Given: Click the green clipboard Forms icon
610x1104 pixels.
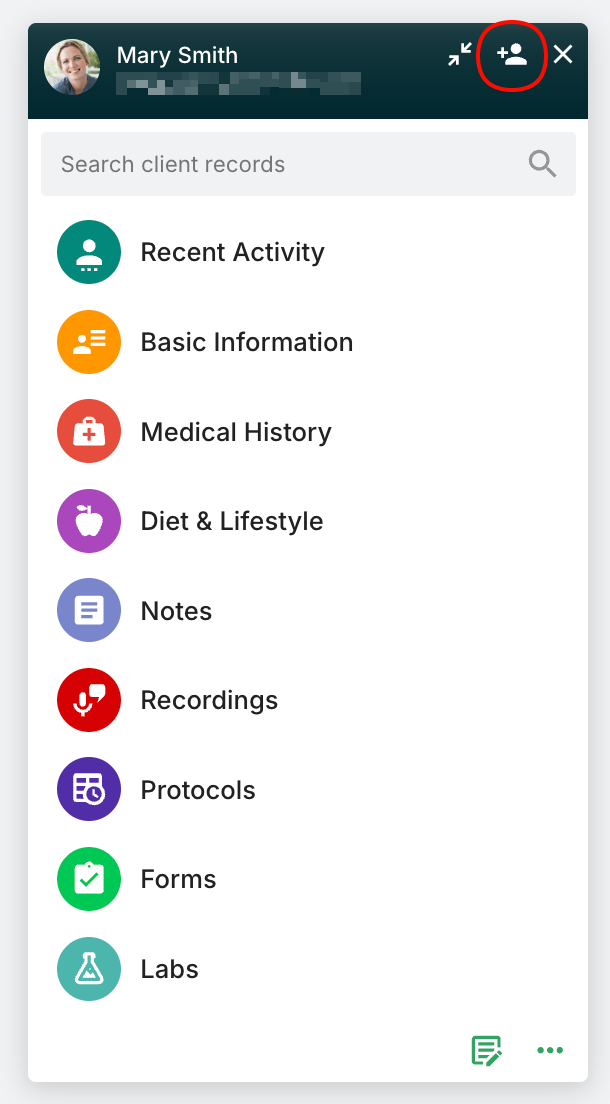Looking at the screenshot, I should coord(89,879).
